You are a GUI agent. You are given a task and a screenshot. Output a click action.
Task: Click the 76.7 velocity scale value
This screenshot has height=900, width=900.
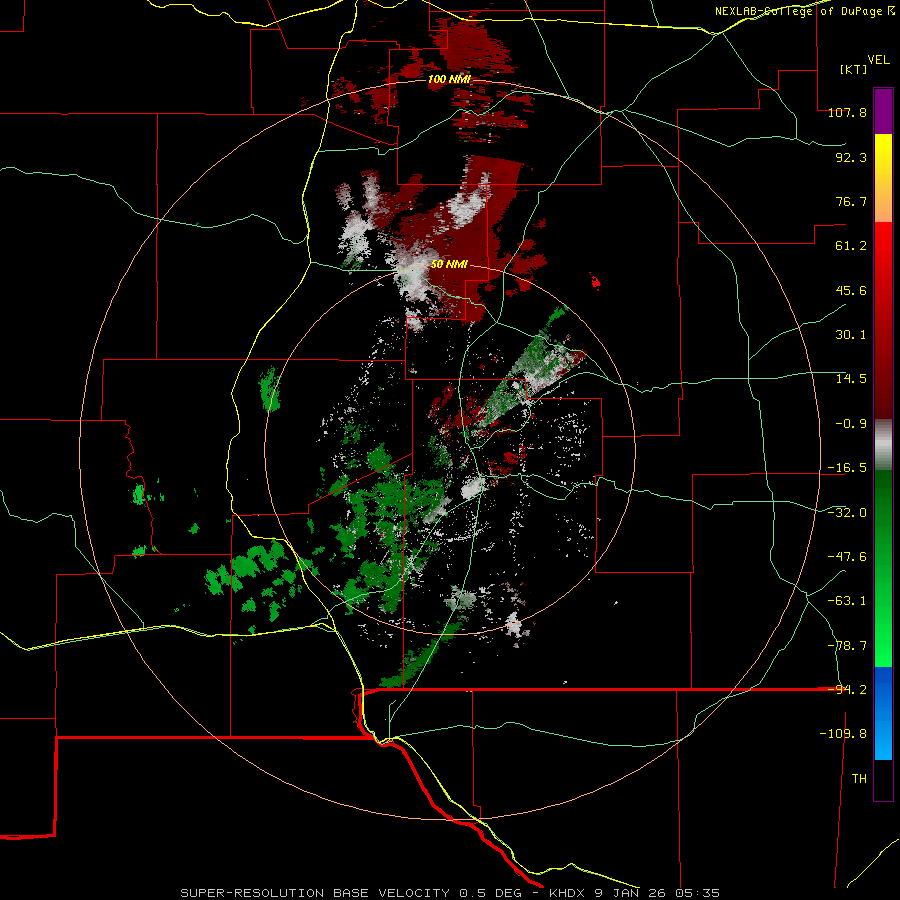point(851,201)
